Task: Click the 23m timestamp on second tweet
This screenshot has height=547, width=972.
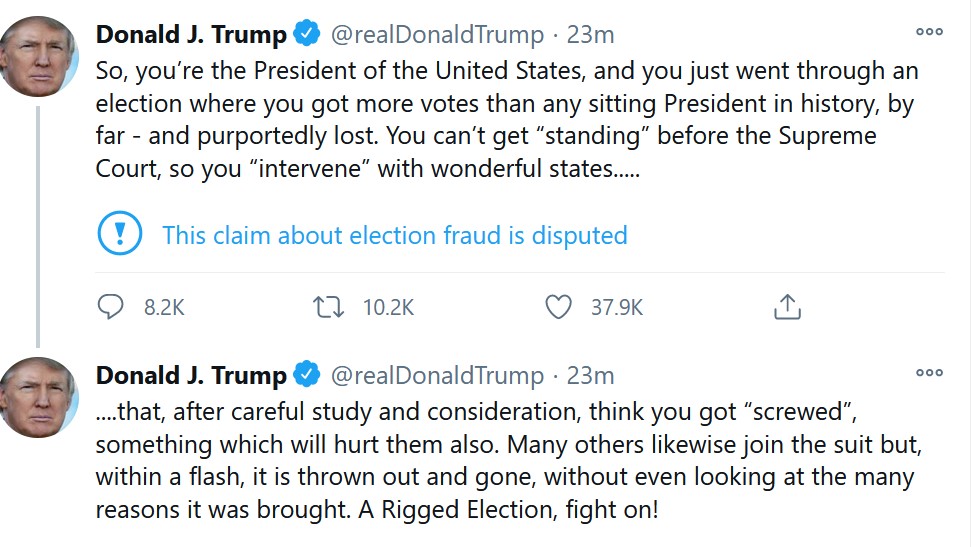Action: tap(590, 376)
